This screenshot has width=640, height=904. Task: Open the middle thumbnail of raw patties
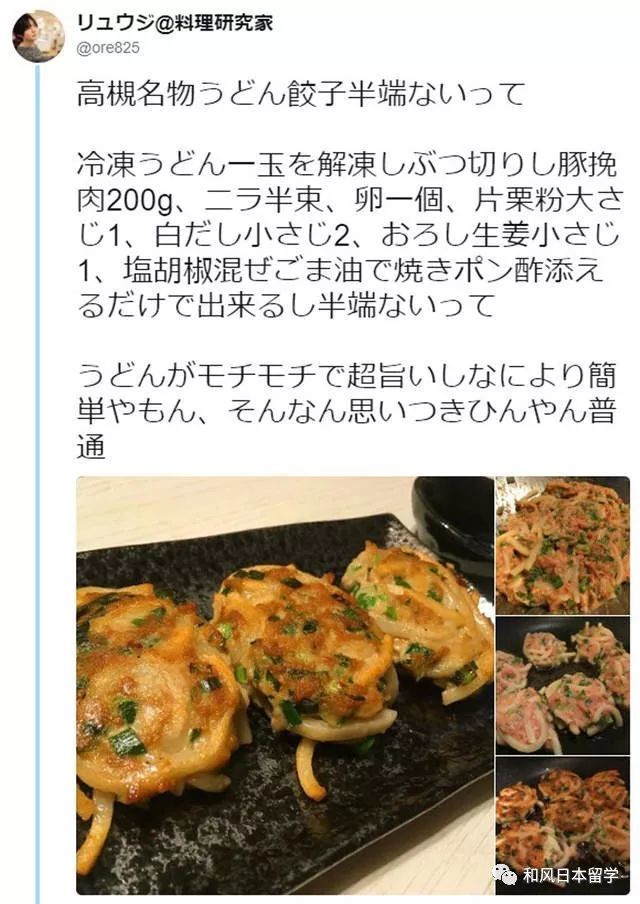[x=563, y=685]
